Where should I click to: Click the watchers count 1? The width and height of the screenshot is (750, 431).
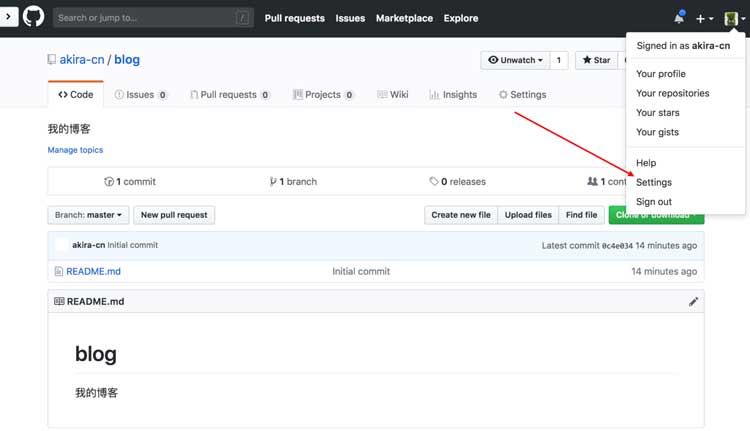tap(559, 60)
